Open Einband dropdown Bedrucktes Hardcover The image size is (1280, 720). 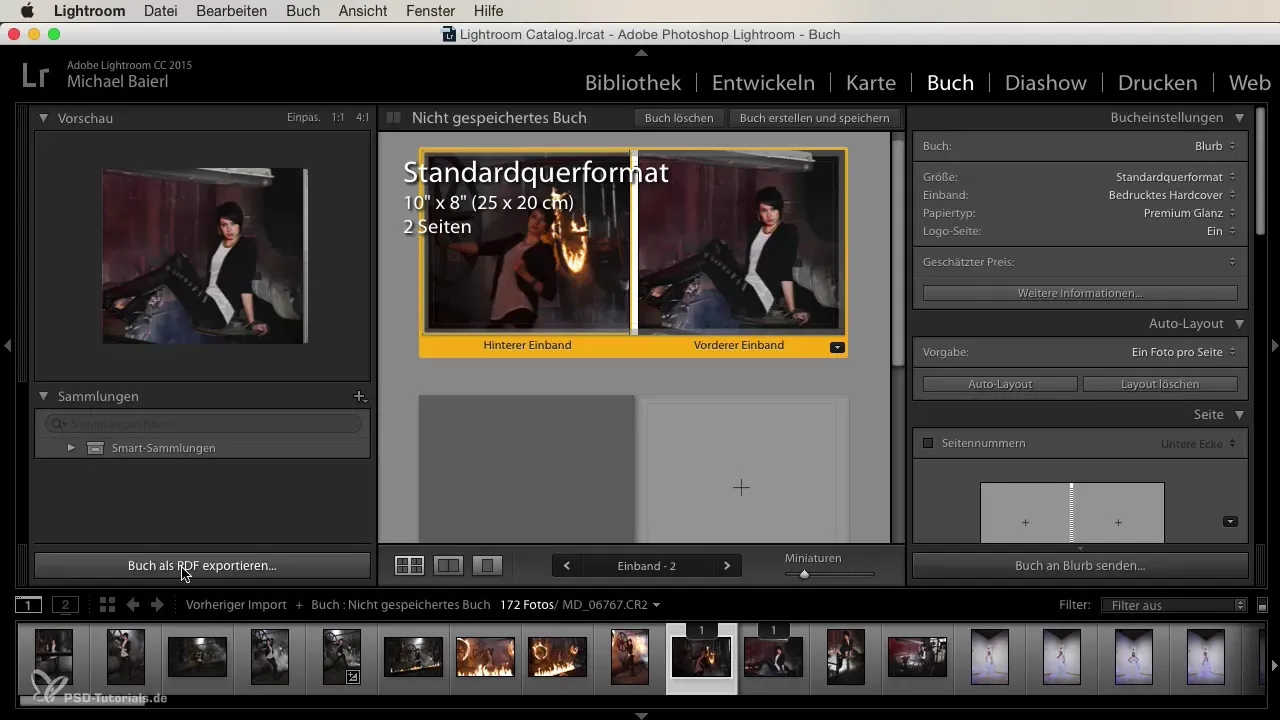pyautogui.click(x=1172, y=195)
